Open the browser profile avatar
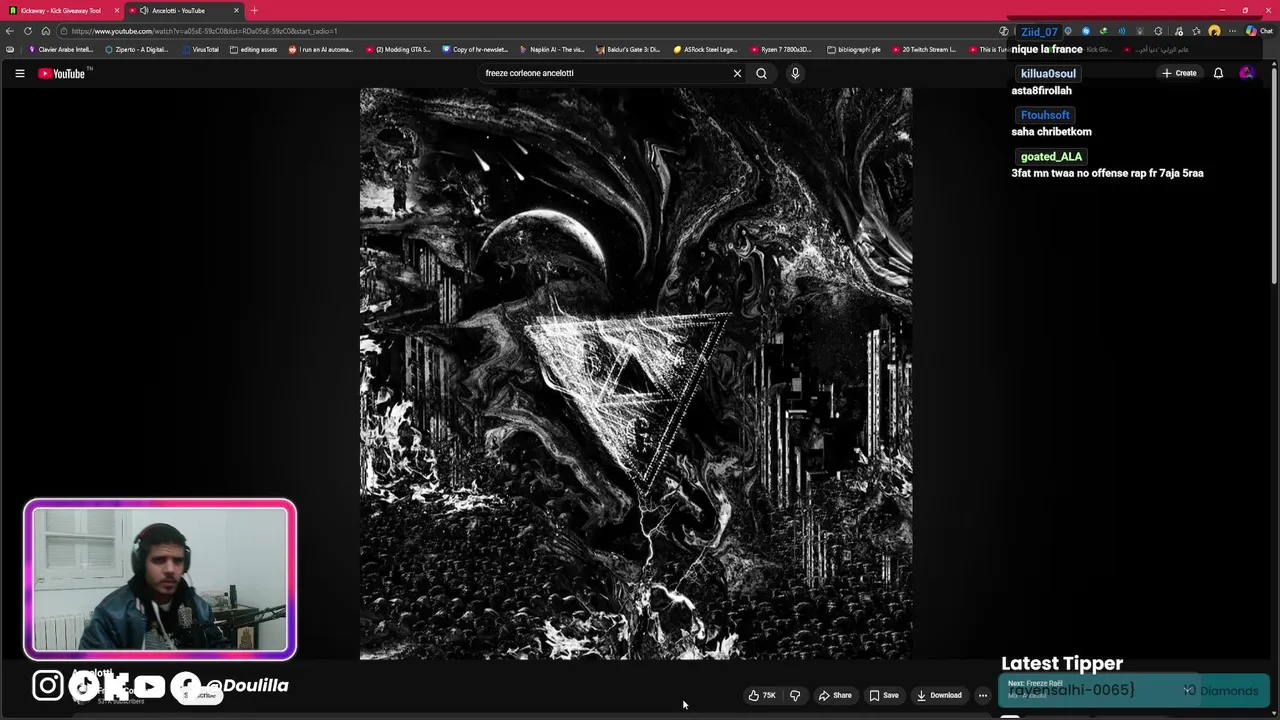The image size is (1280, 720). click(1214, 31)
